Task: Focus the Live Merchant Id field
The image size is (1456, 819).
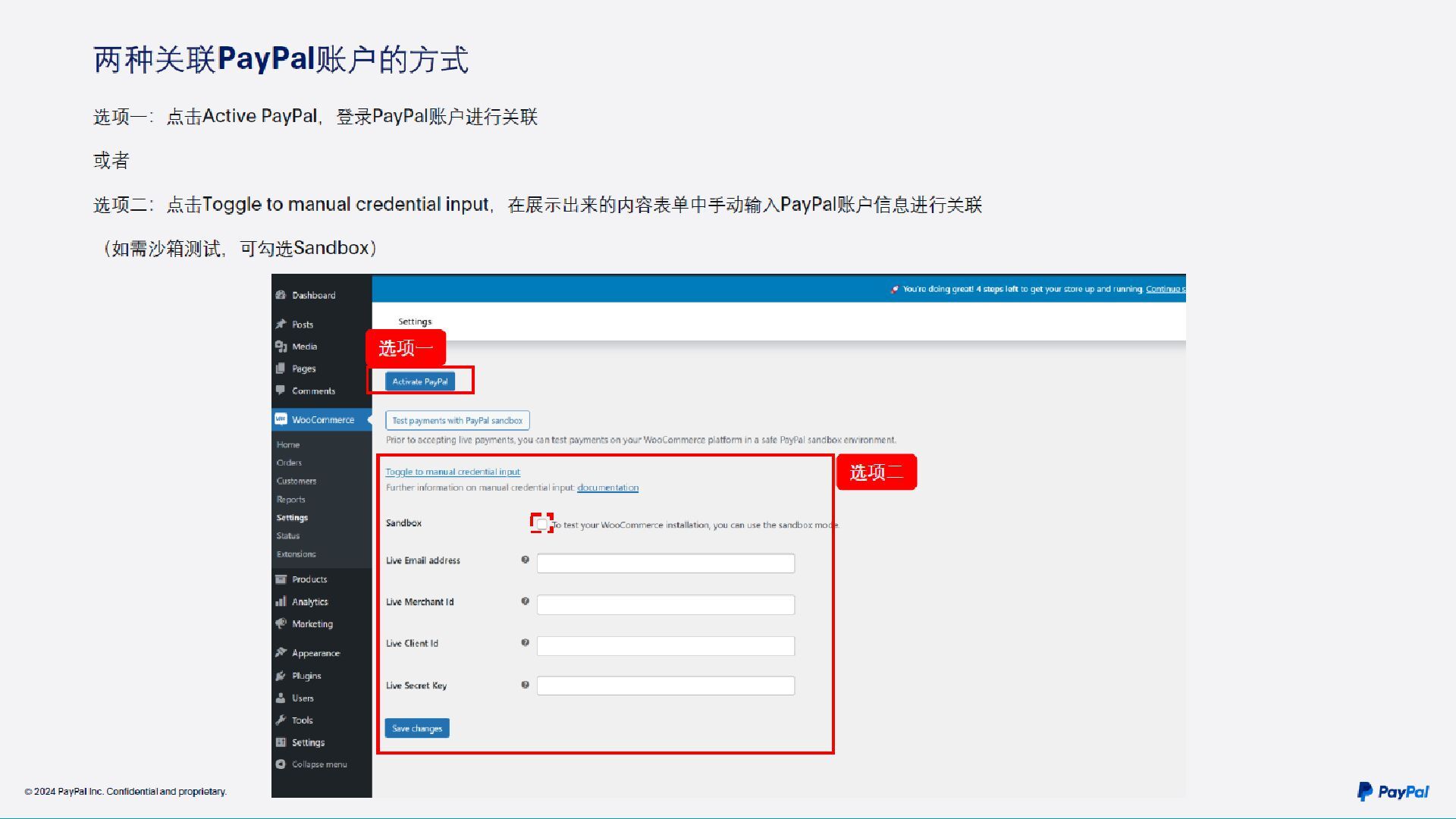Action: (666, 604)
